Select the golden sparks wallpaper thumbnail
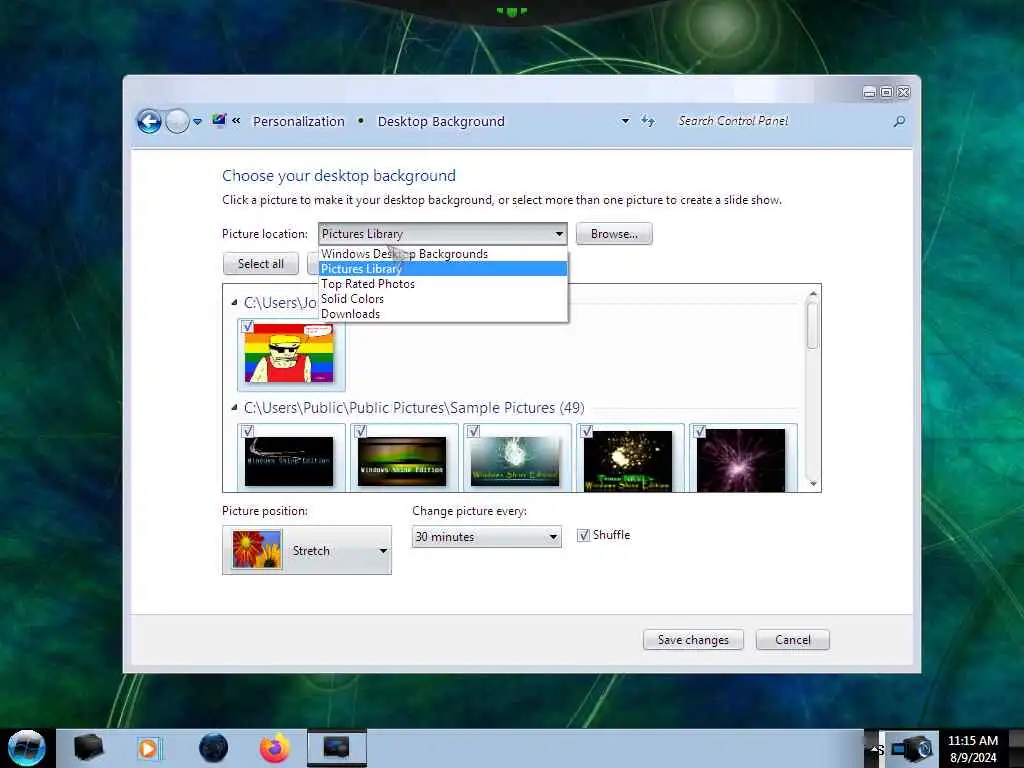The height and width of the screenshot is (768, 1024). pos(628,461)
